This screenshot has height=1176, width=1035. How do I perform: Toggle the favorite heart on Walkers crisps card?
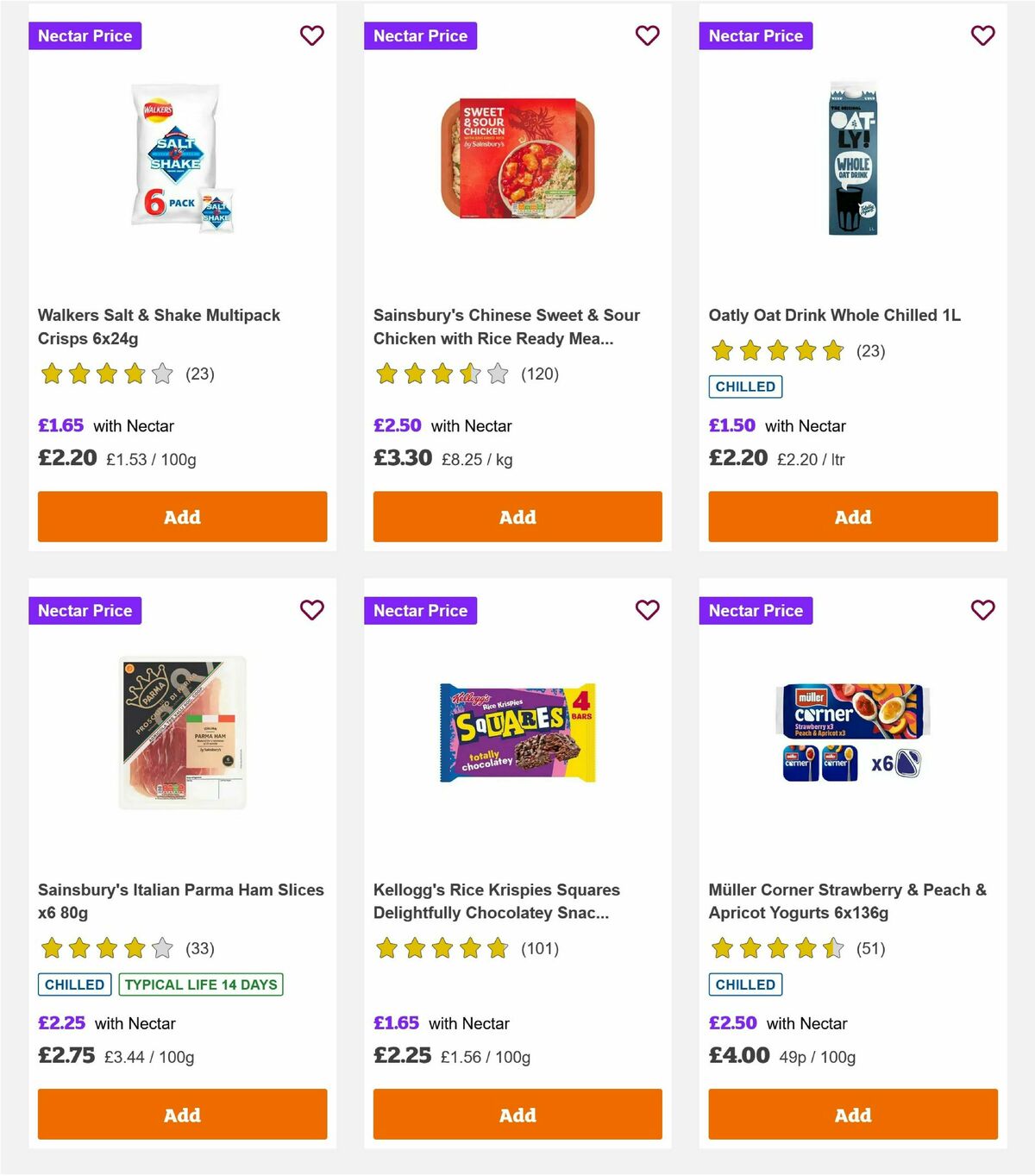[x=312, y=36]
